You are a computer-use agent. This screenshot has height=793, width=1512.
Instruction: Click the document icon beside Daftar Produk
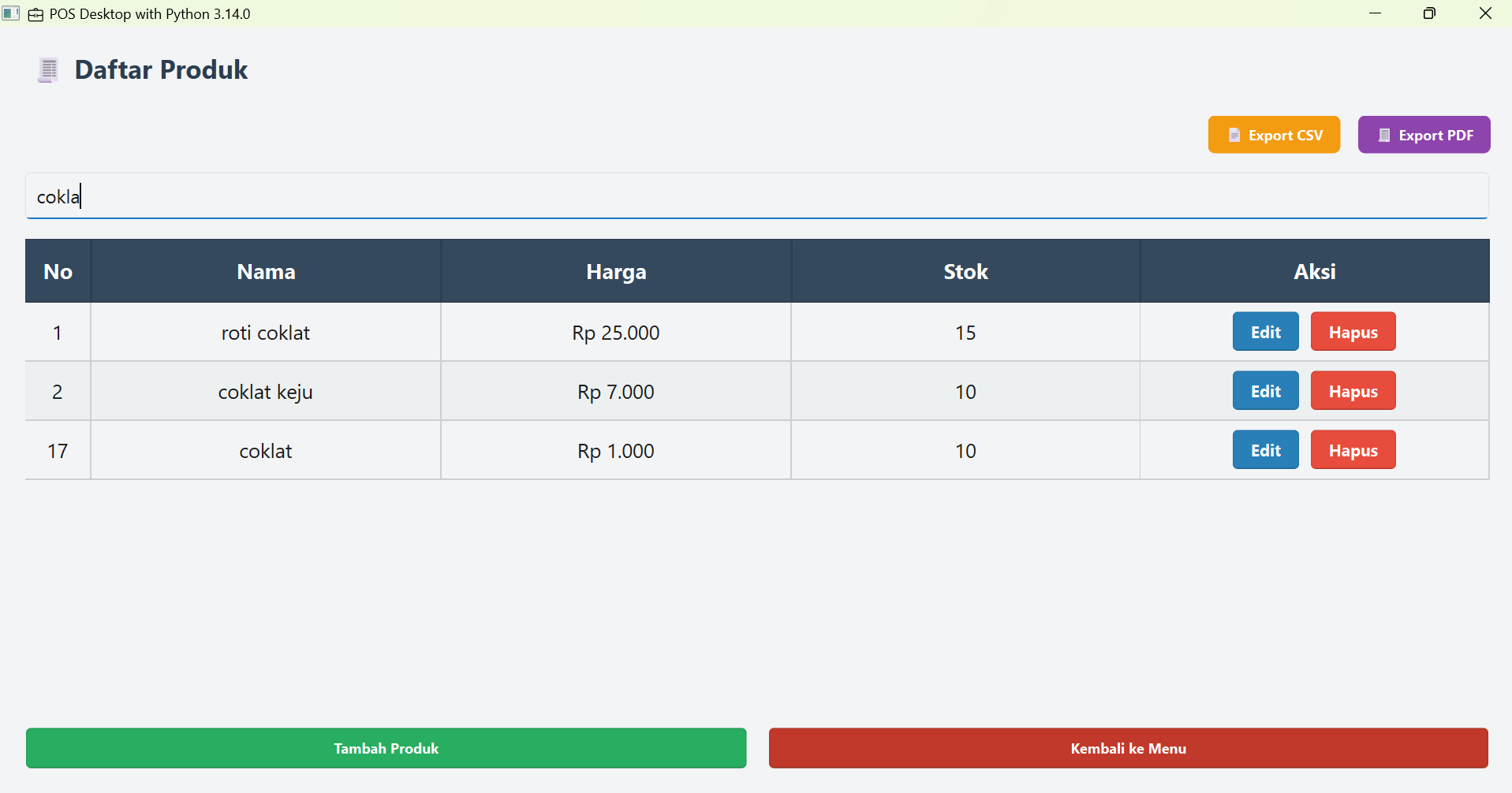click(48, 70)
